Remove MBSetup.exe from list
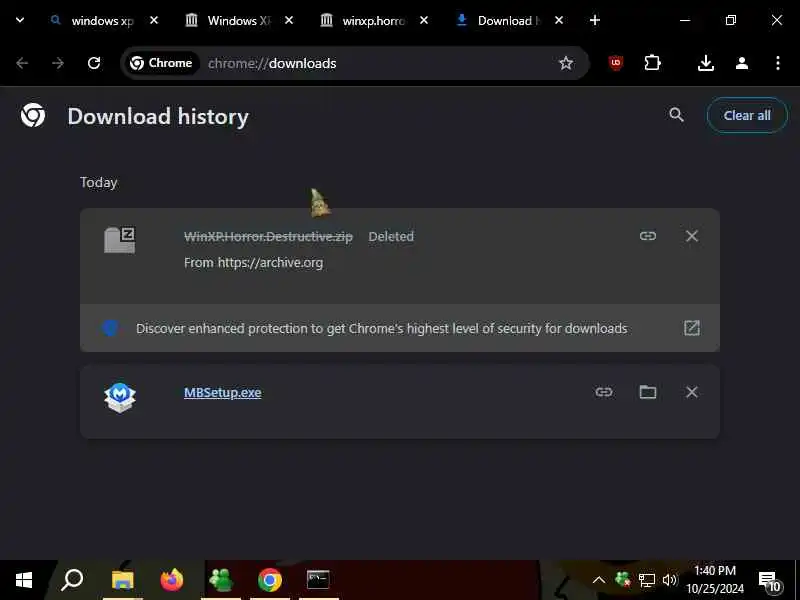This screenshot has height=600, width=800. 692,392
